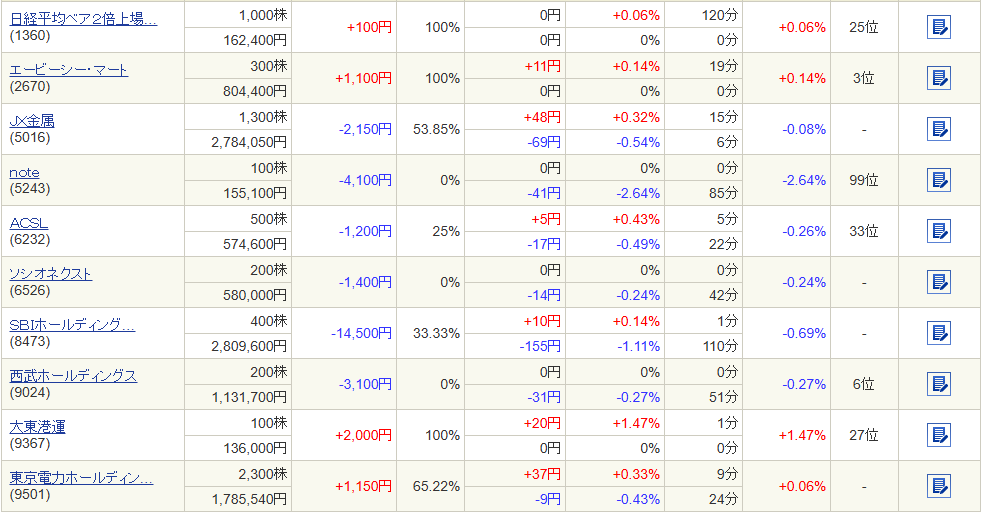
Task: Click the memo icon for 東京電力ホールディン row
Action: click(938, 486)
